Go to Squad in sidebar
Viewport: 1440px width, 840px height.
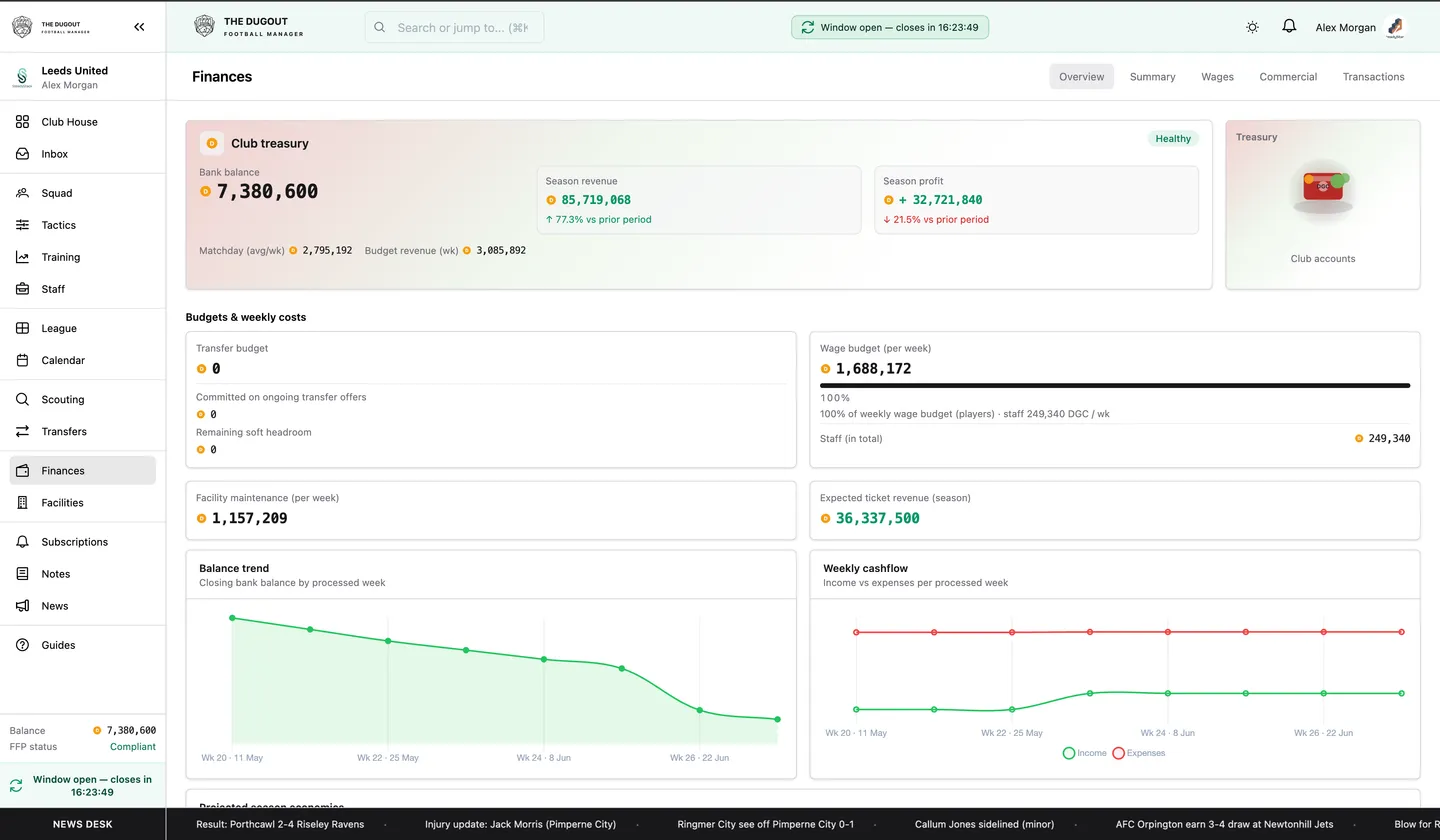83,193
